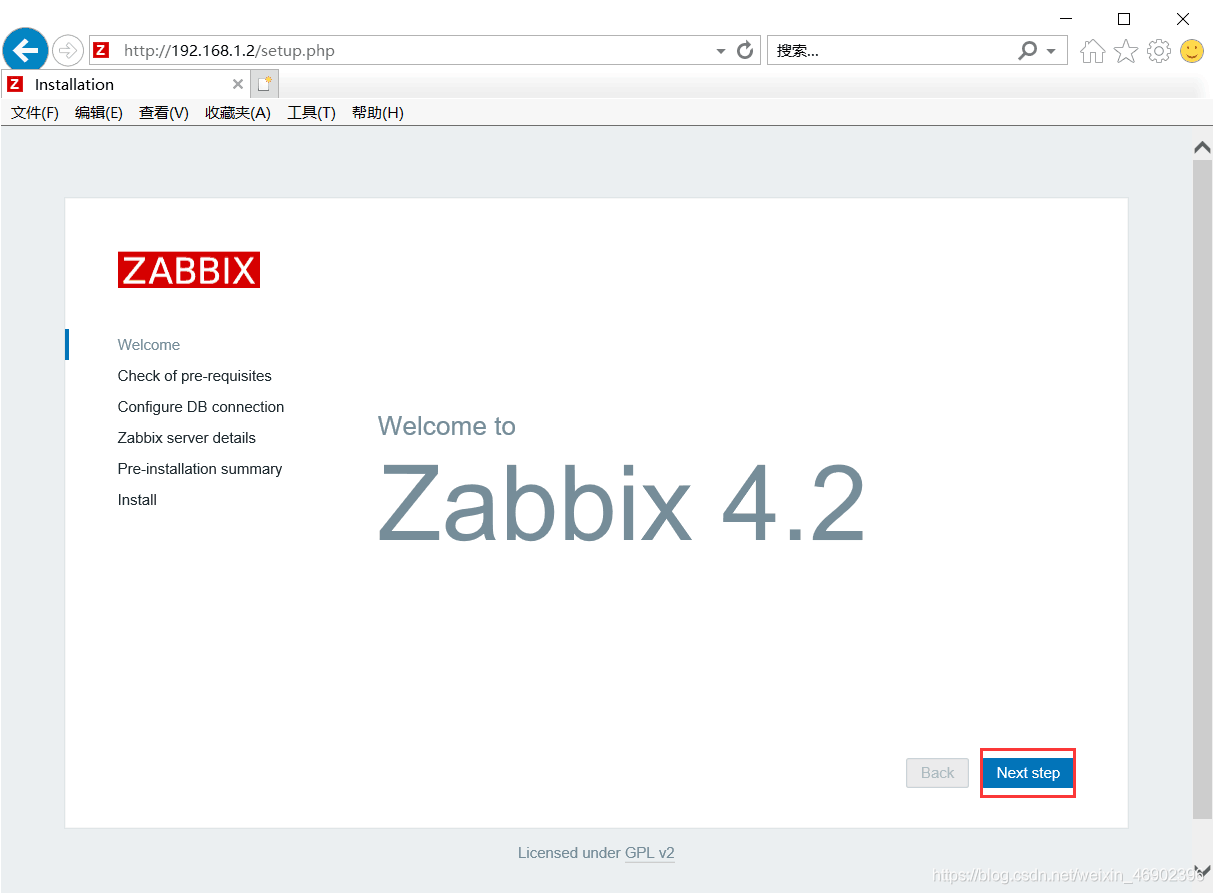Select Install step in sidebar
This screenshot has width=1214, height=894.
pyautogui.click(x=137, y=500)
